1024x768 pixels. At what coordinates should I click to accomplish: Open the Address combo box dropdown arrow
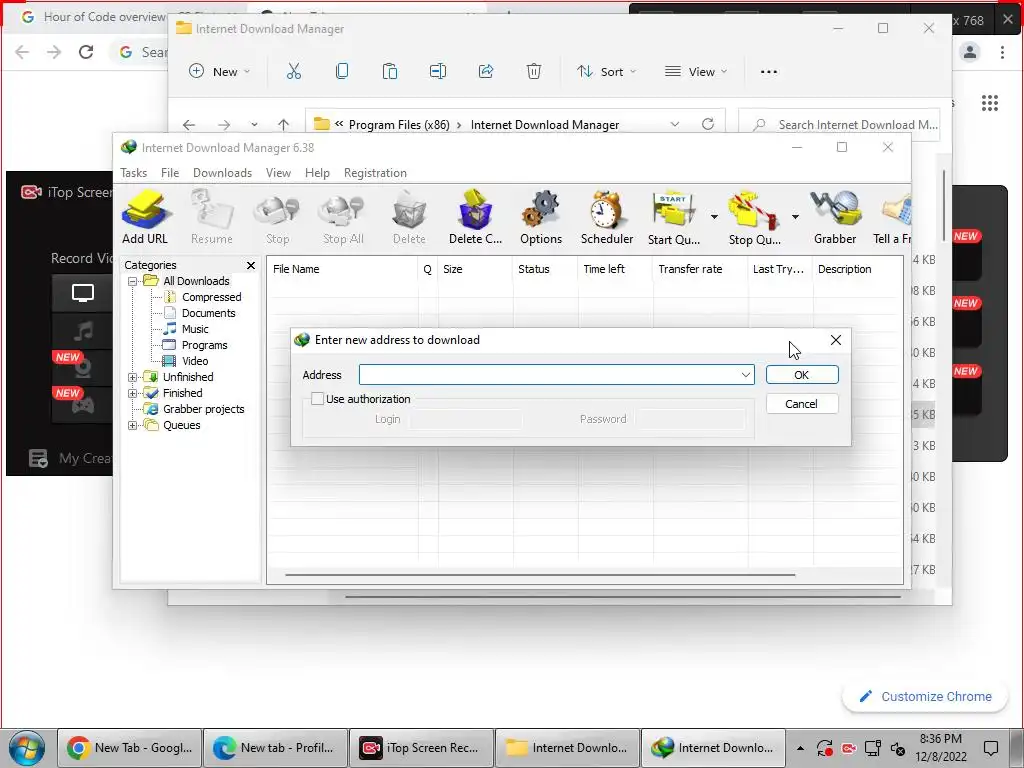point(745,375)
